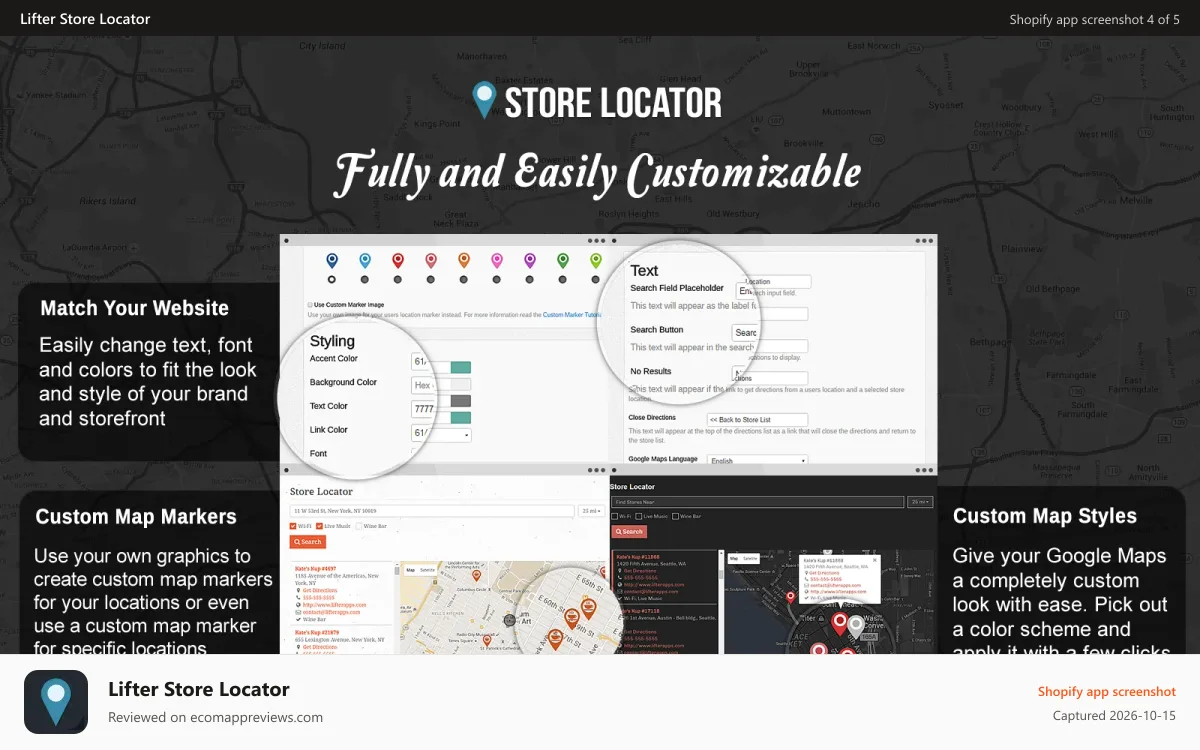
Task: Click Get Directions under Kate's Kup #4697
Action: 320,591
